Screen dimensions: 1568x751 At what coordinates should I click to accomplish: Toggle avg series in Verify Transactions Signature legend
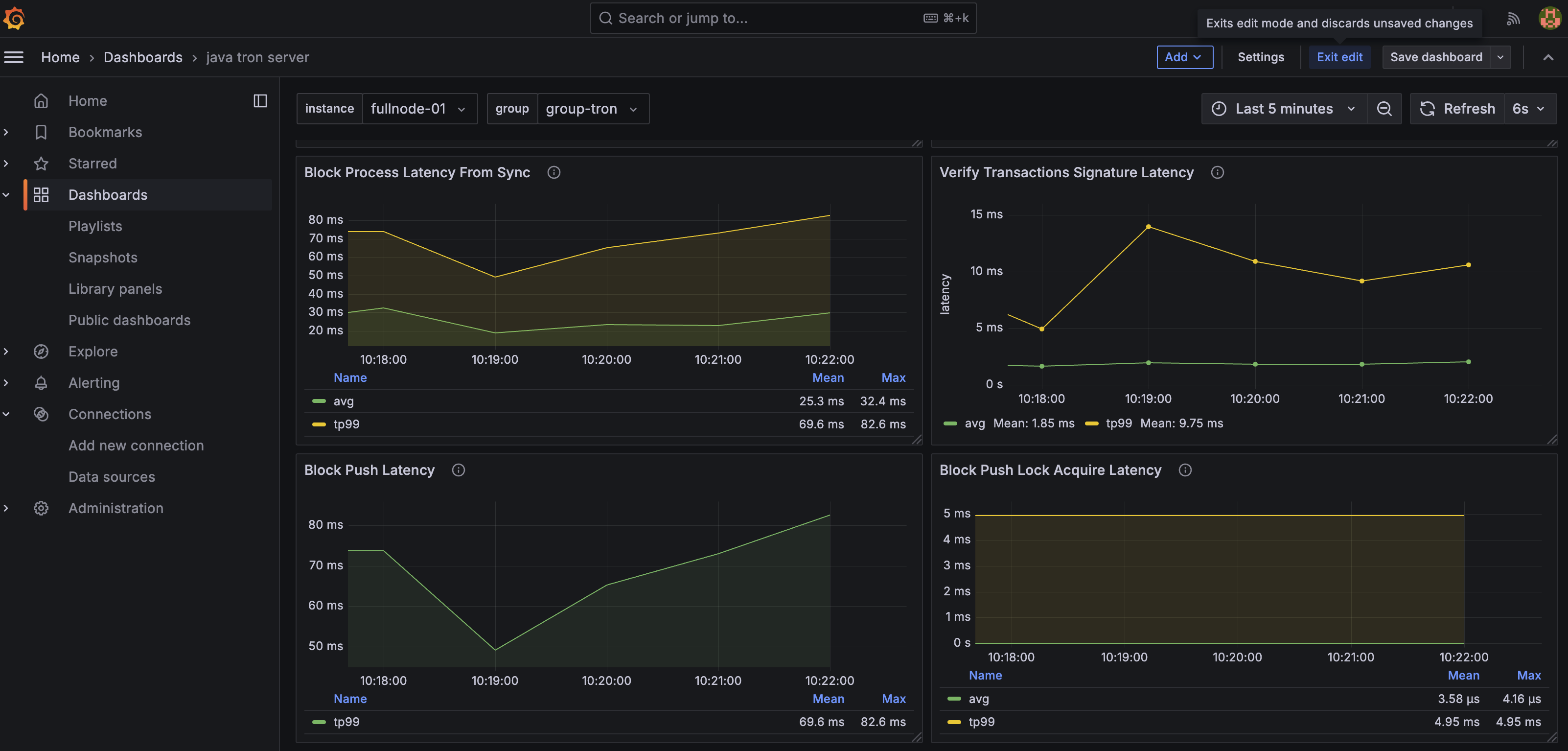click(x=974, y=423)
